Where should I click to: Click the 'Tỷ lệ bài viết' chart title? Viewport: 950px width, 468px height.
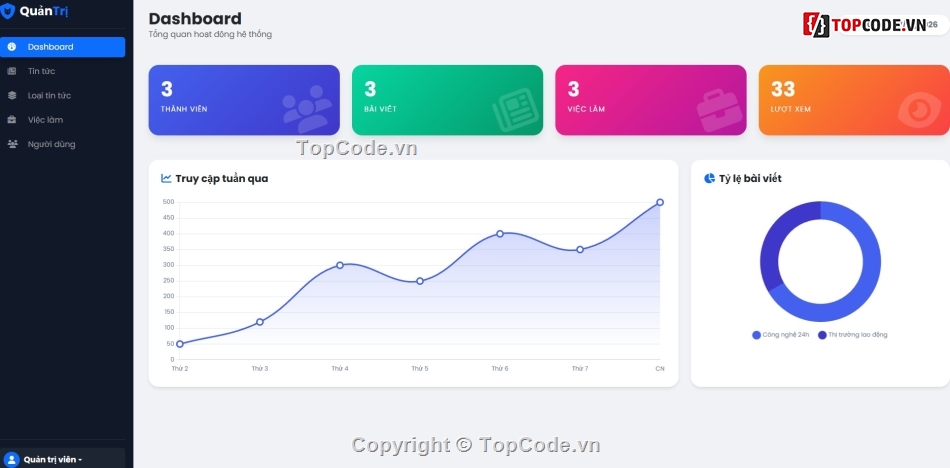[750, 178]
